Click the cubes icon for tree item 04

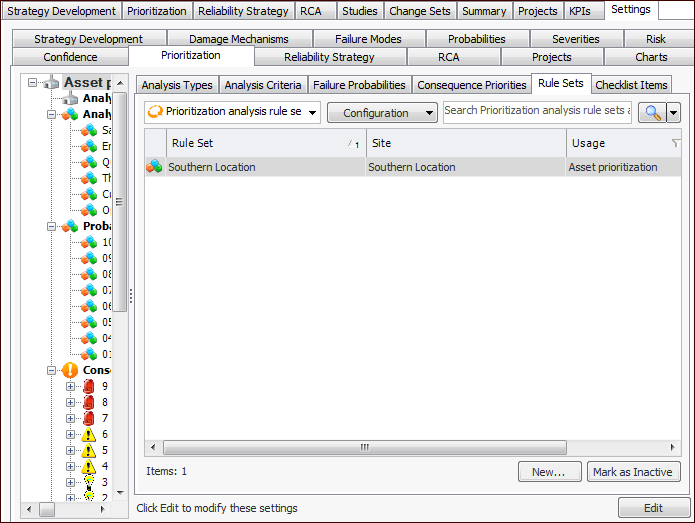(89, 338)
